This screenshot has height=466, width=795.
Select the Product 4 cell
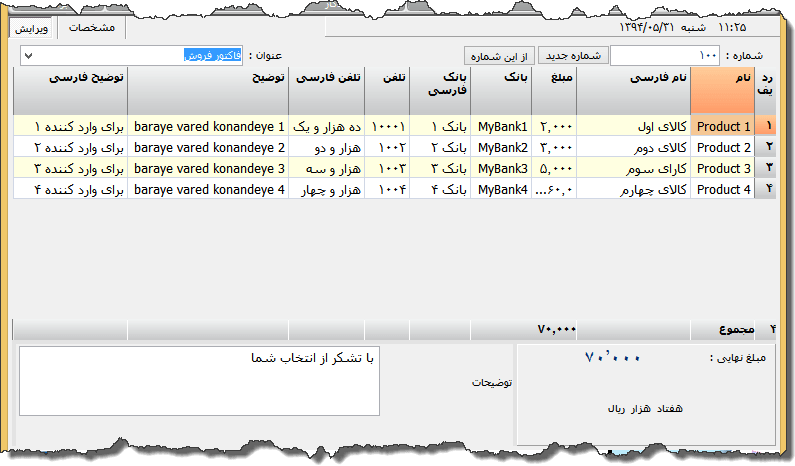pos(722,189)
